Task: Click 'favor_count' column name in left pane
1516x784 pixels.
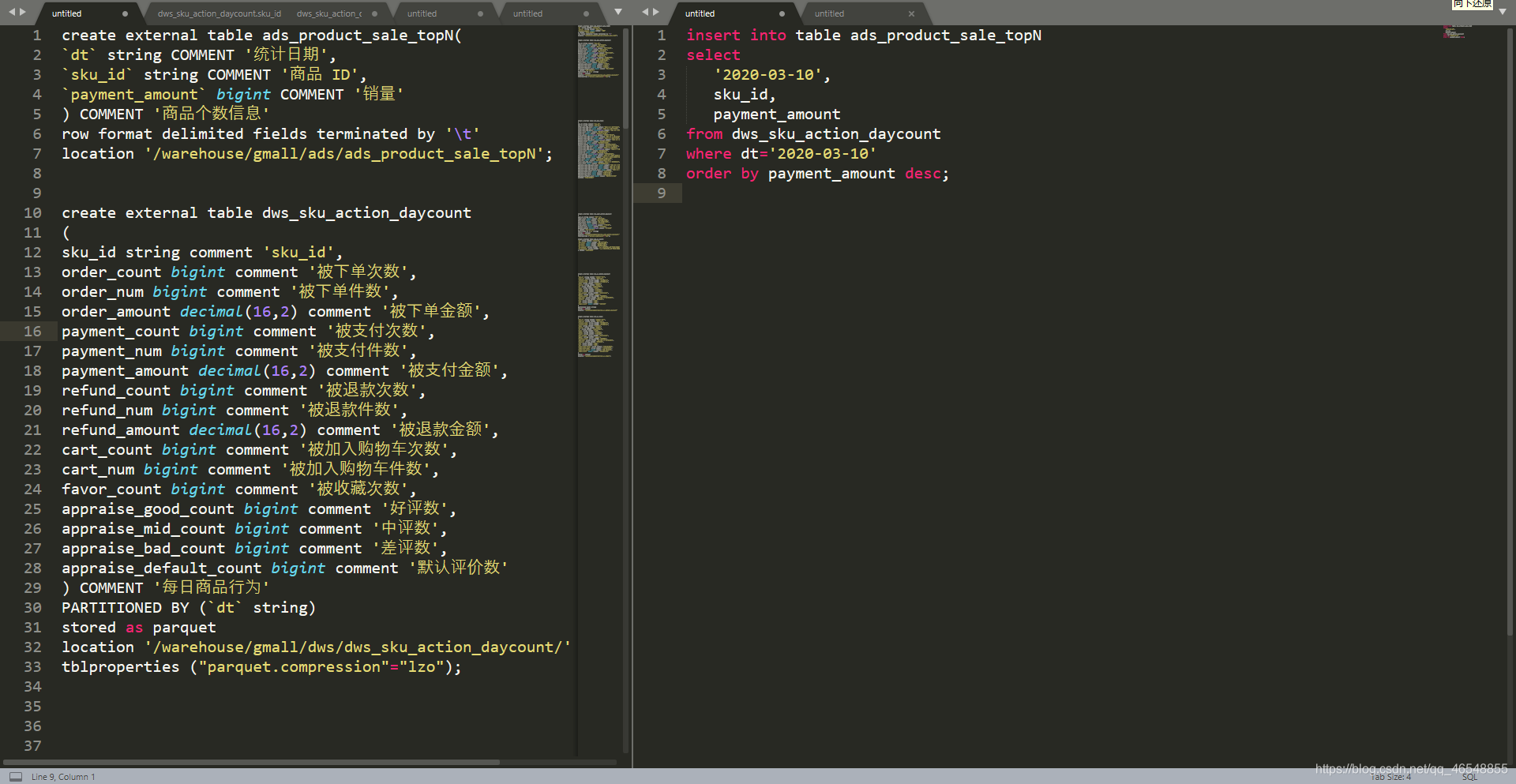Action: click(x=111, y=490)
